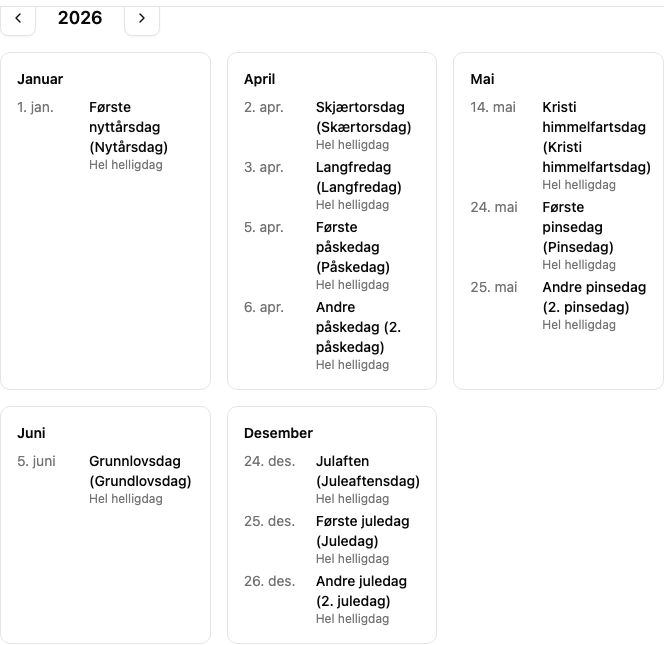Open the Juni month card heading
Screen dimensions: 664x645
[x=31, y=433]
